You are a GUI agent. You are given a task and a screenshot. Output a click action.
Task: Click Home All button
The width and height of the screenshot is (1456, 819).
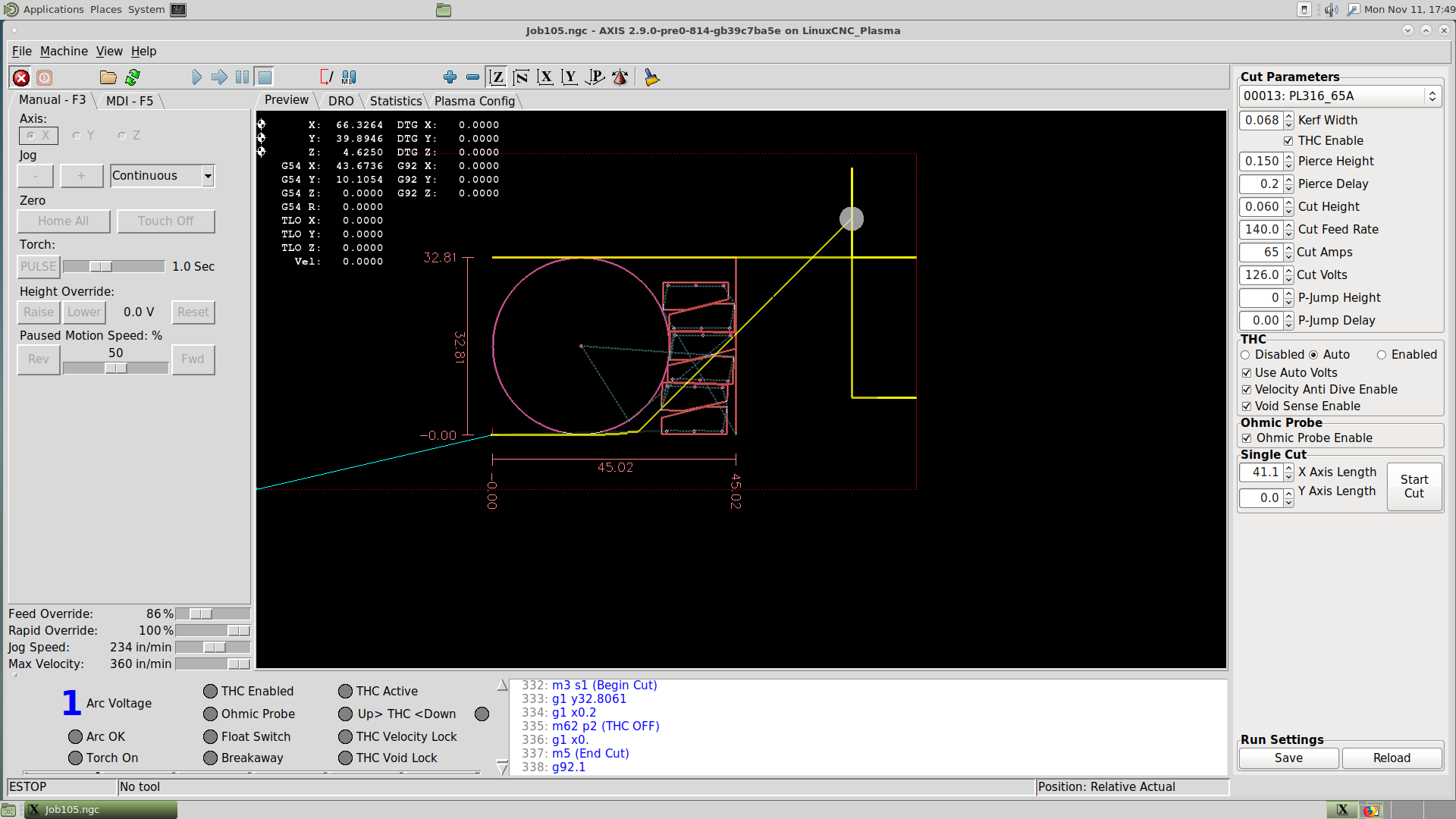pyautogui.click(x=64, y=221)
